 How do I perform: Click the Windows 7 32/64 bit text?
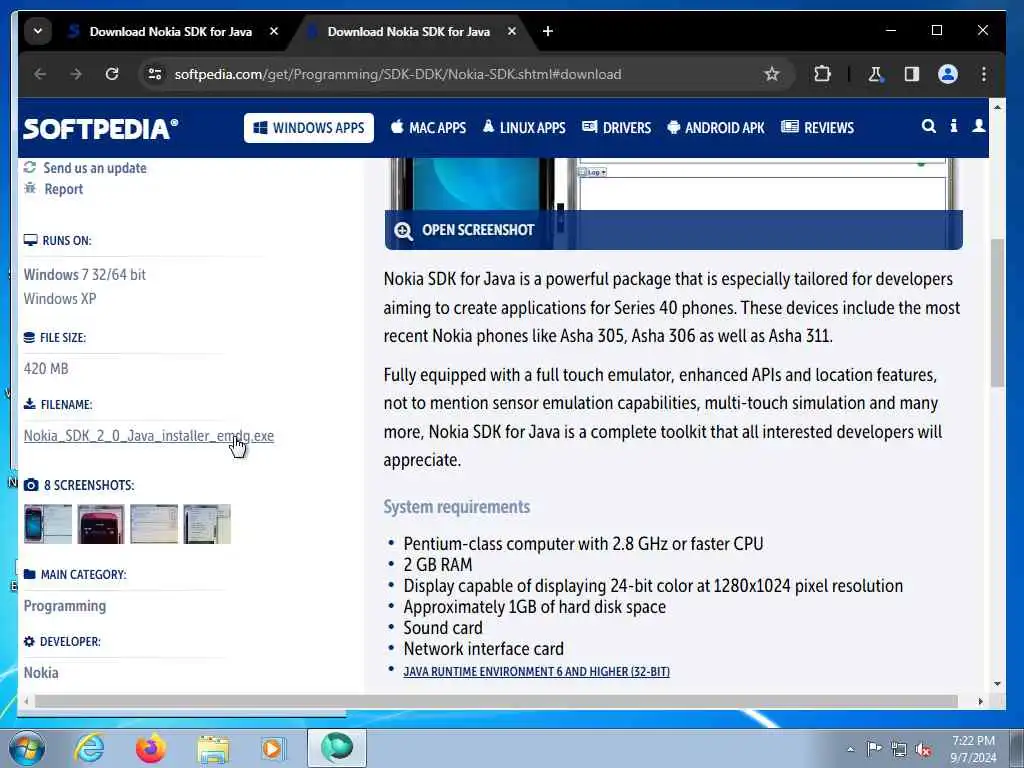(85, 275)
